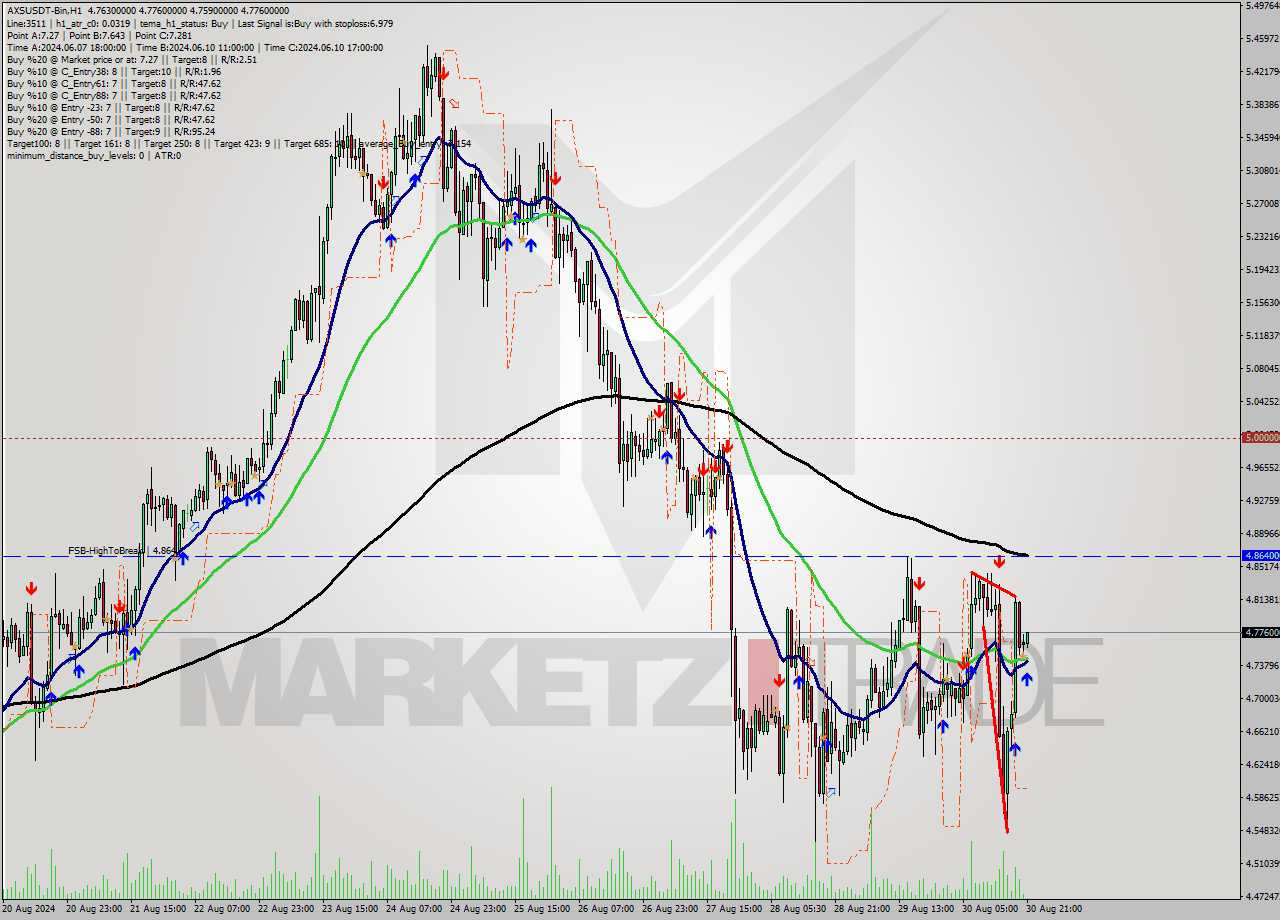Click the 'minimum_distance_buy_levels: 0' line
This screenshot has height=920, width=1280.
tap(93, 155)
